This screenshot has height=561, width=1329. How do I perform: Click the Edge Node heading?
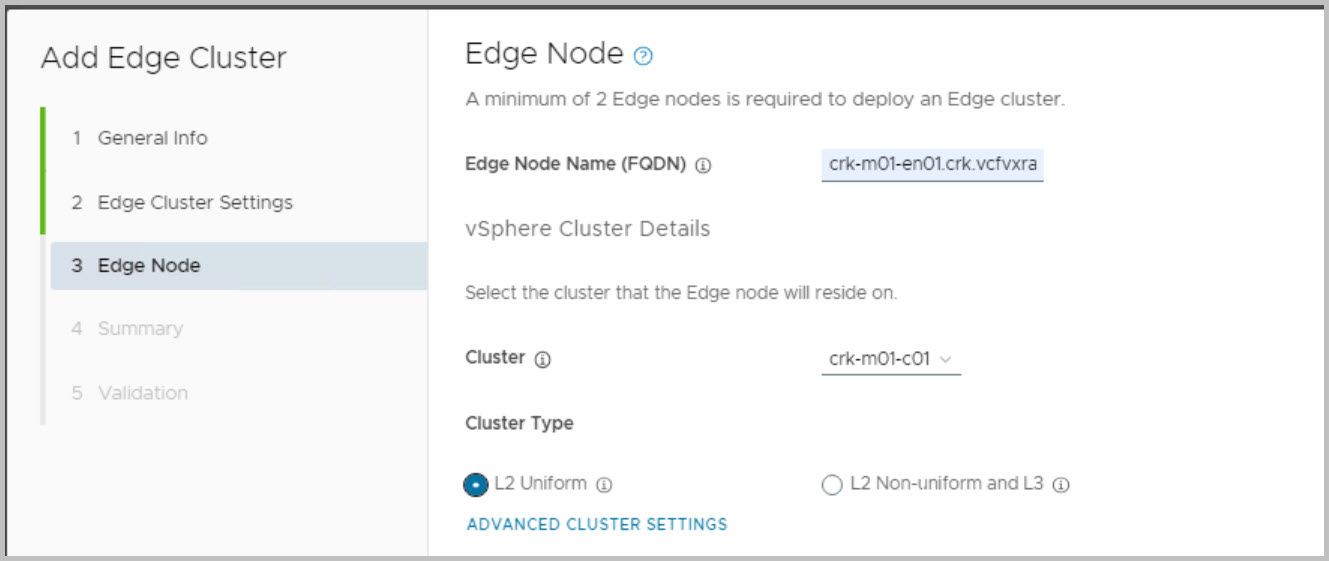[x=544, y=54]
